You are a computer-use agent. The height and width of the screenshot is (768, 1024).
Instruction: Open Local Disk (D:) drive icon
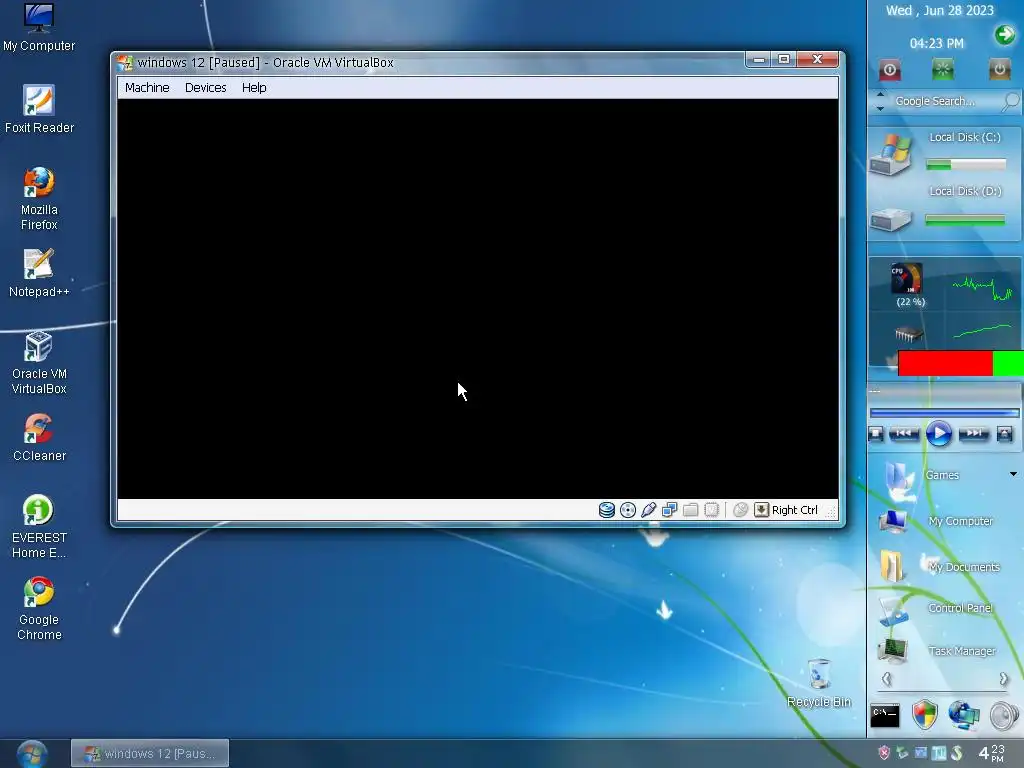click(x=891, y=218)
